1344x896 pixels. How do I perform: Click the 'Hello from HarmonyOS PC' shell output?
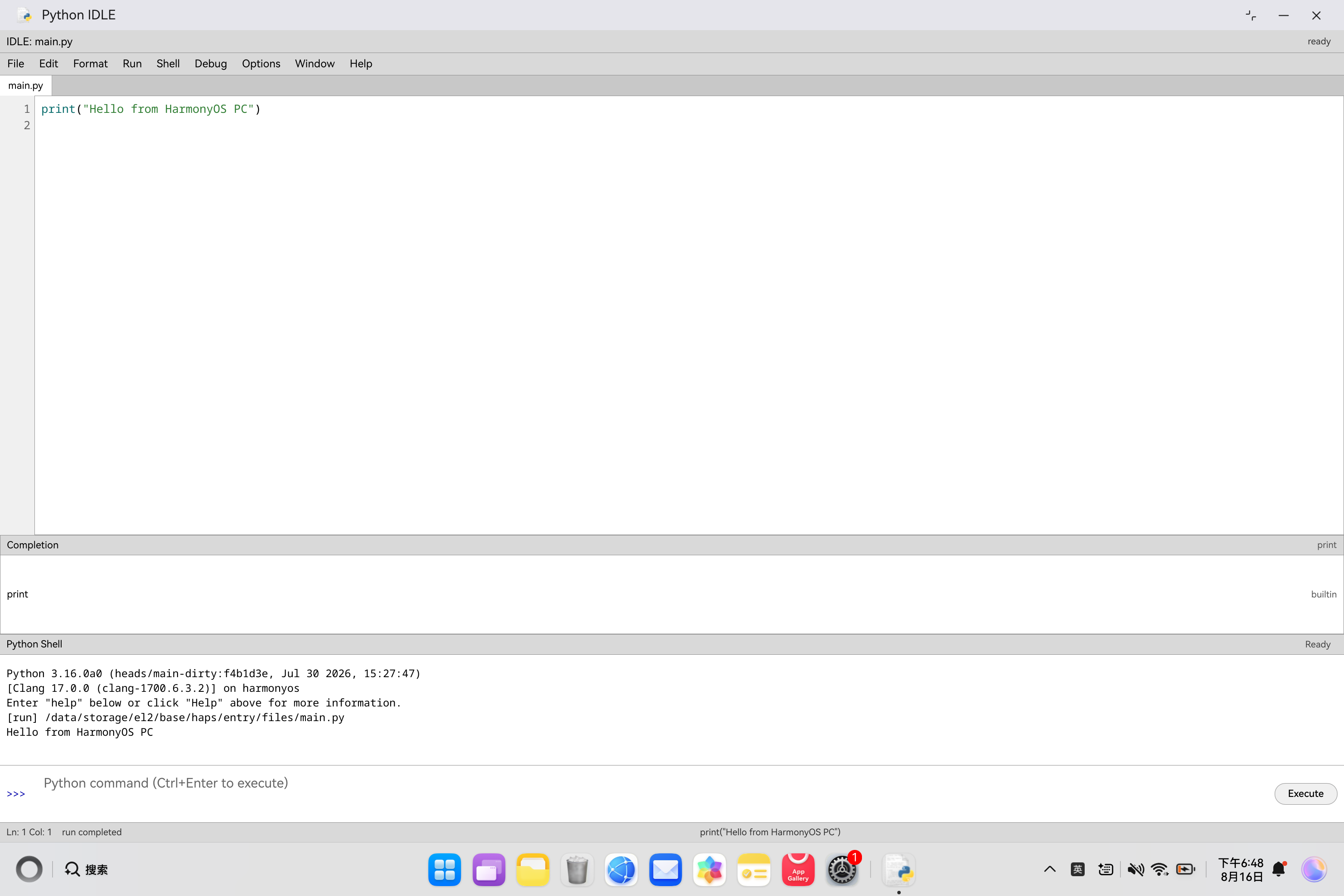(80, 732)
